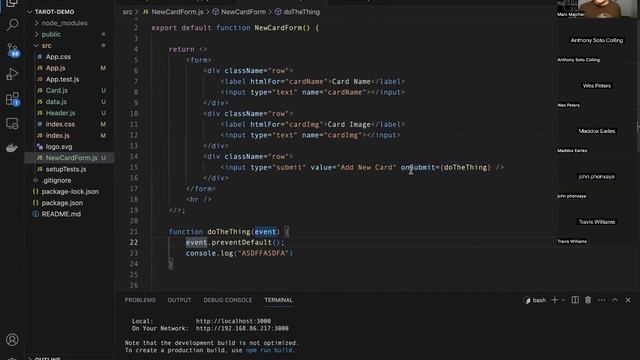Open terminal panel more actions menu
Viewport: 640px width, 360px height.
click(x=601, y=300)
